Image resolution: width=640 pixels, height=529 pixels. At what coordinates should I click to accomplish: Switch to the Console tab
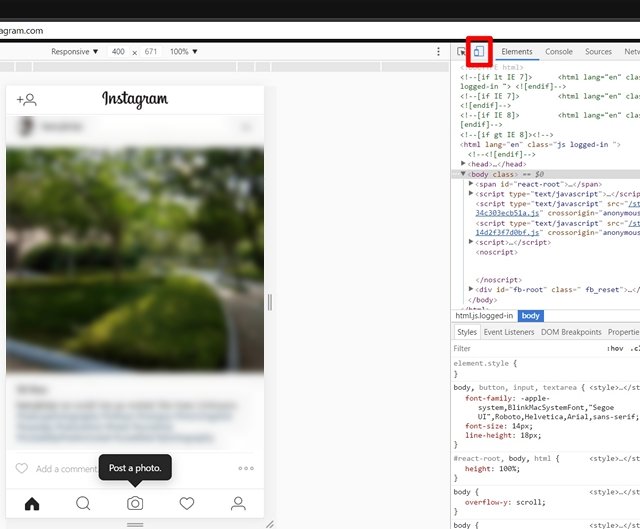coord(559,51)
